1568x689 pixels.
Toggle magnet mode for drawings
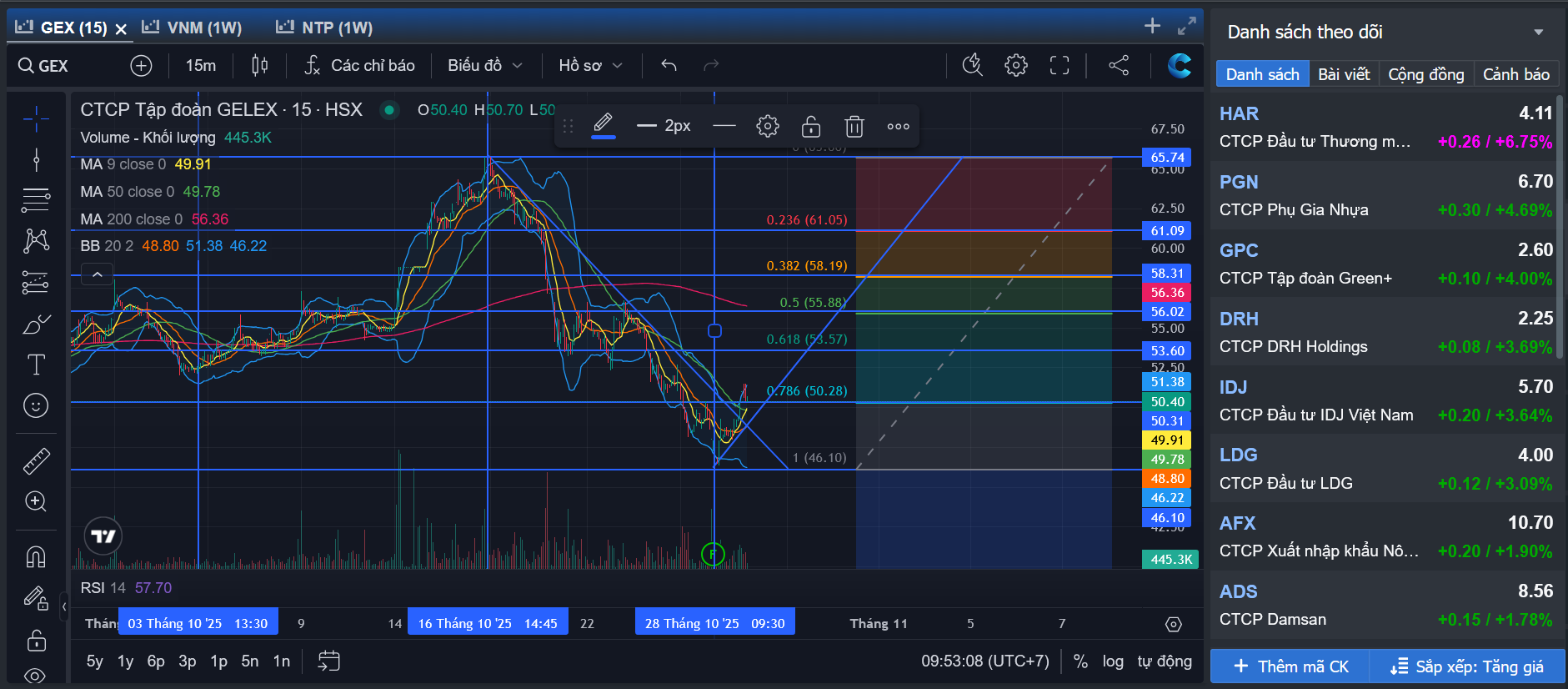(x=36, y=556)
